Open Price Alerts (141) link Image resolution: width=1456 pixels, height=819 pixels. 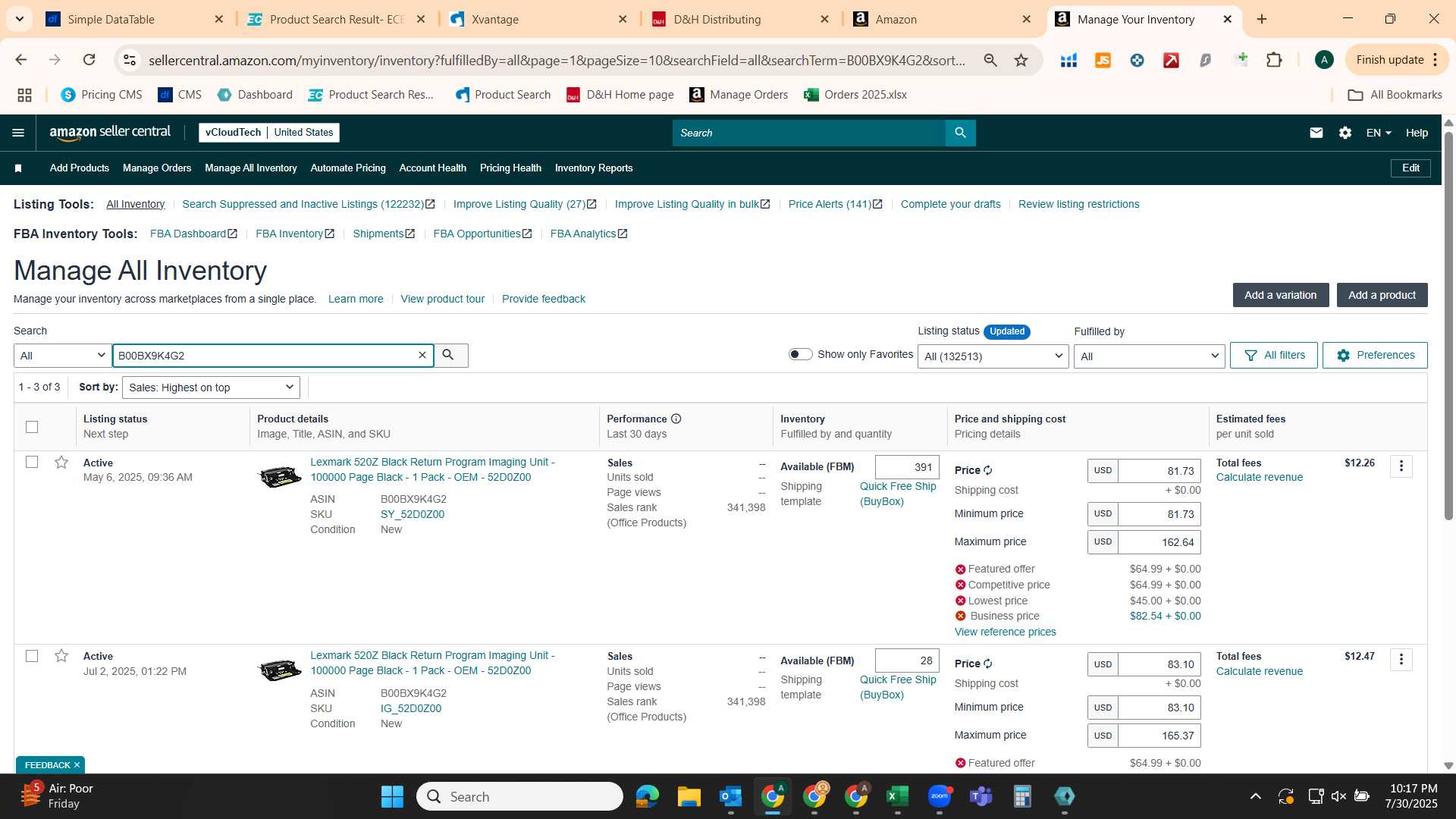pyautogui.click(x=835, y=205)
